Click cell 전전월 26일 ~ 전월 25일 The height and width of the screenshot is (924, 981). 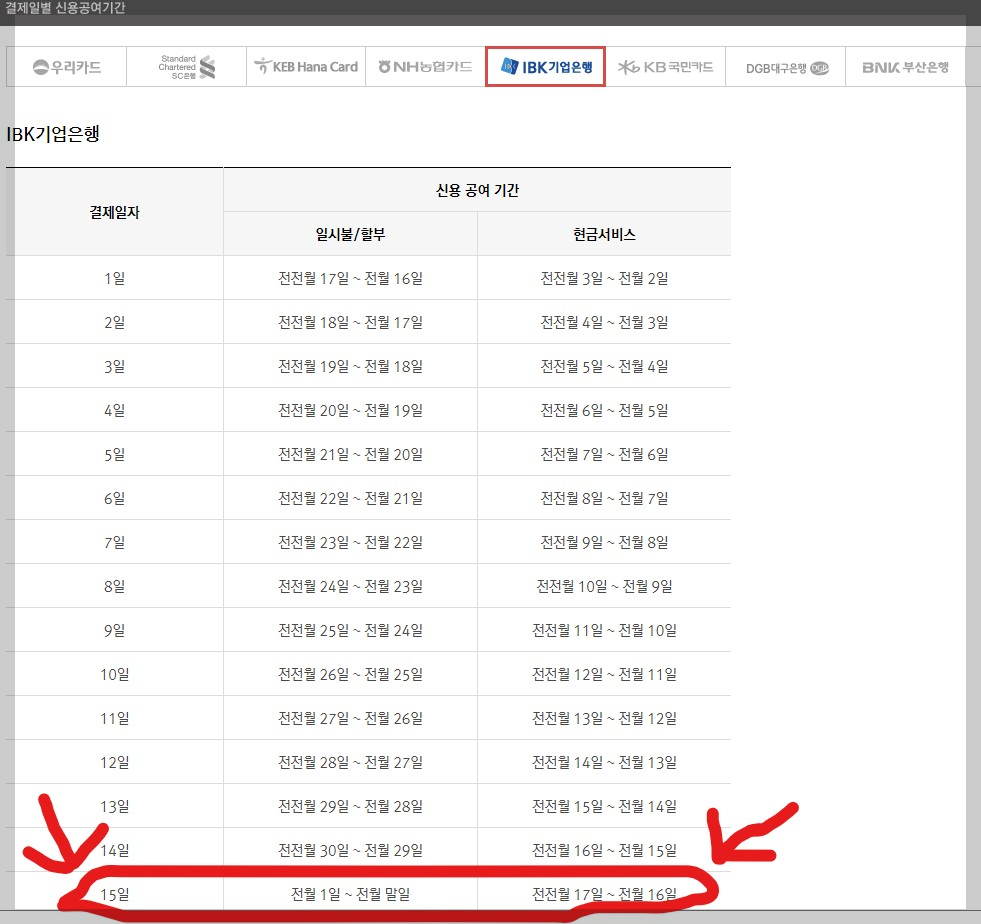point(350,674)
